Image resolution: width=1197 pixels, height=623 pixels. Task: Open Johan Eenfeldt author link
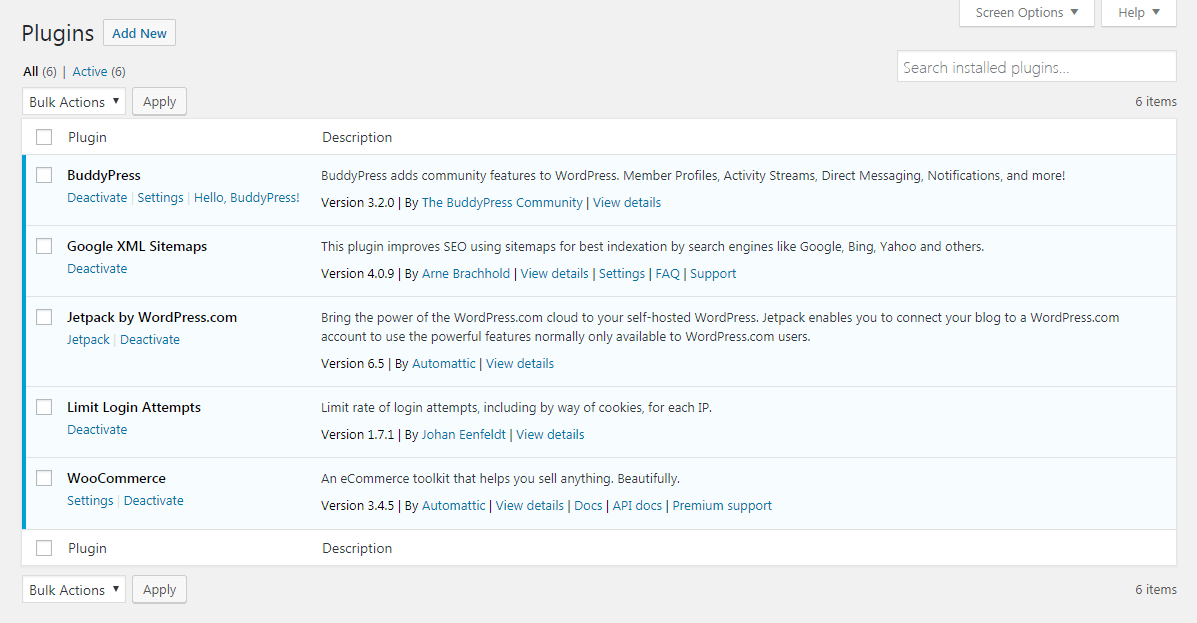463,434
